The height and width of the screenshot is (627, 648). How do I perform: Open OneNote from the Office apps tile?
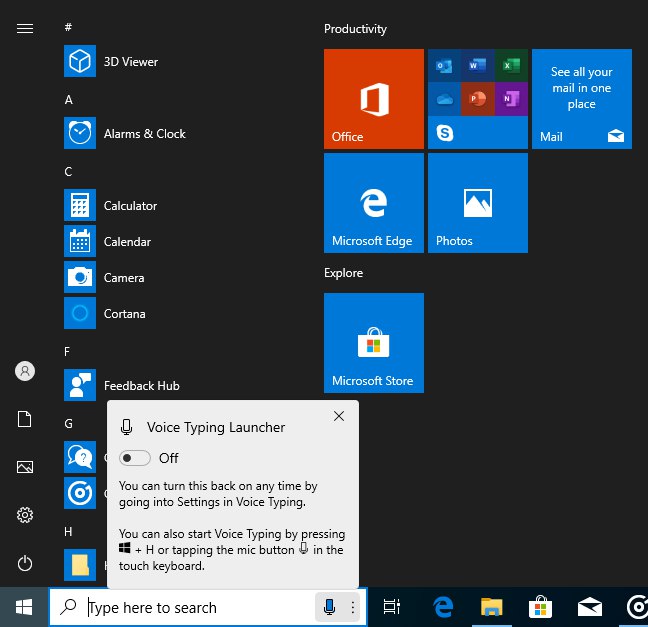point(511,99)
